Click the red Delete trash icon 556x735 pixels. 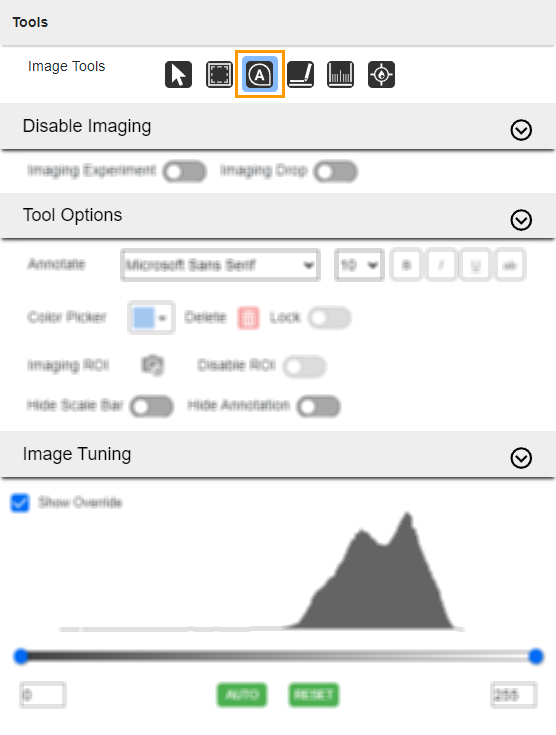(248, 318)
